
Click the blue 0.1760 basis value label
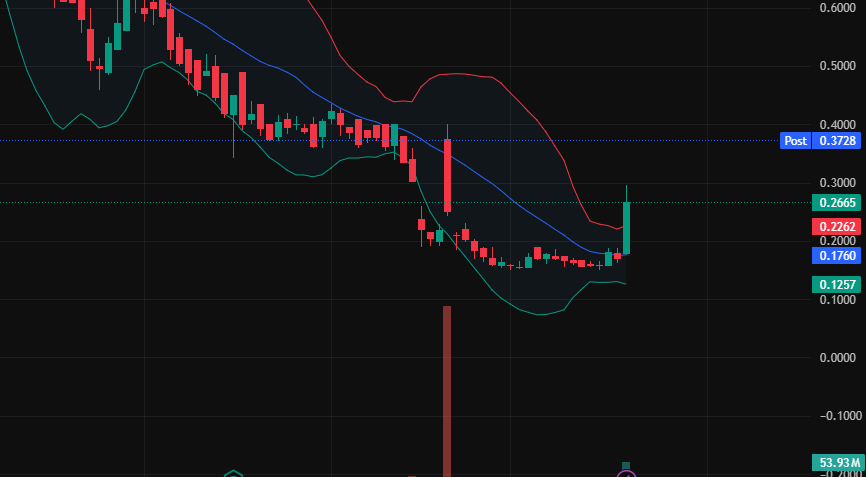837,255
